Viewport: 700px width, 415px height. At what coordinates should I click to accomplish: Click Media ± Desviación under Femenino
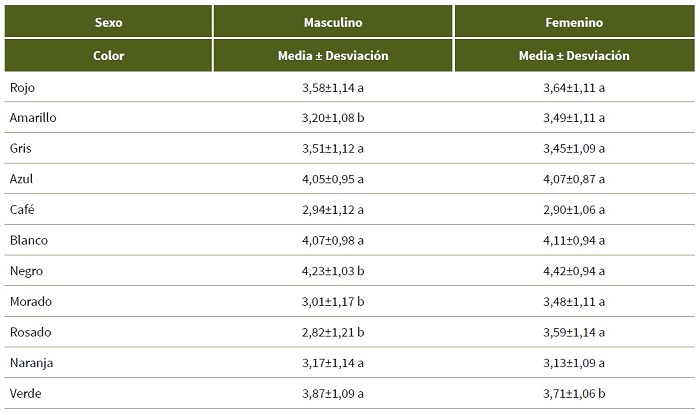pyautogui.click(x=574, y=56)
